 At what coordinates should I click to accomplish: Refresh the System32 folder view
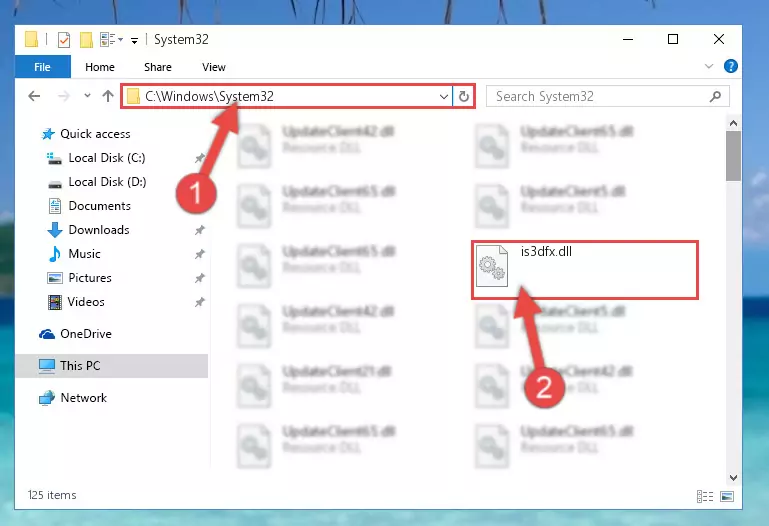click(x=463, y=97)
